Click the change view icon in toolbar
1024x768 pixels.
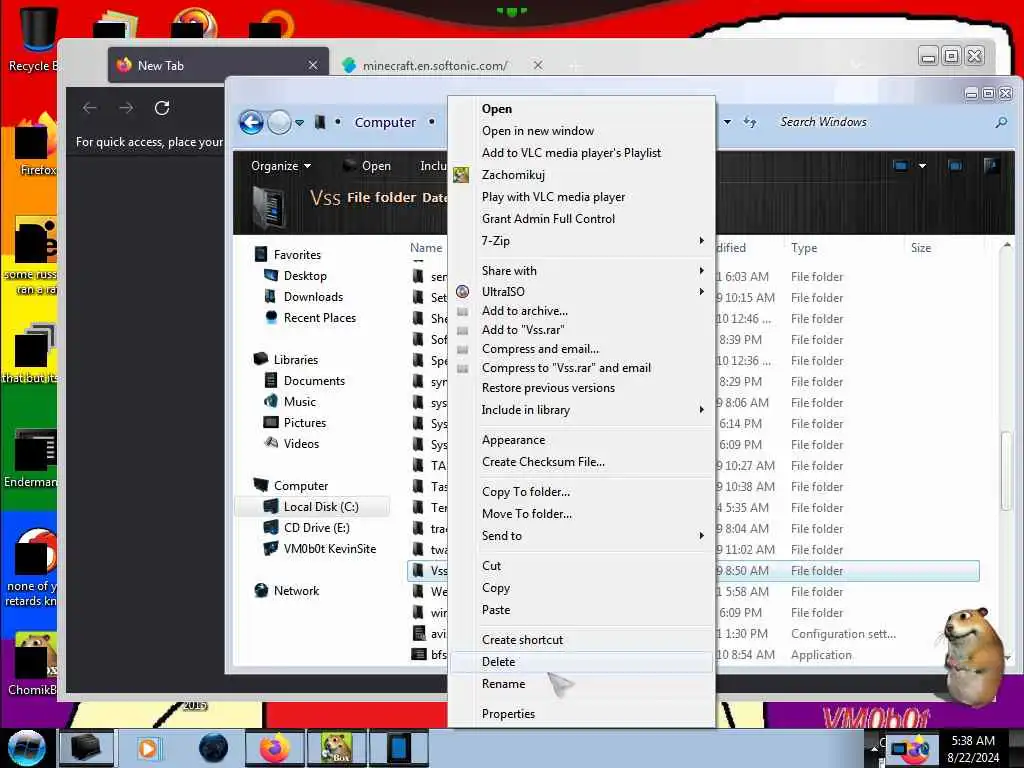(900, 166)
